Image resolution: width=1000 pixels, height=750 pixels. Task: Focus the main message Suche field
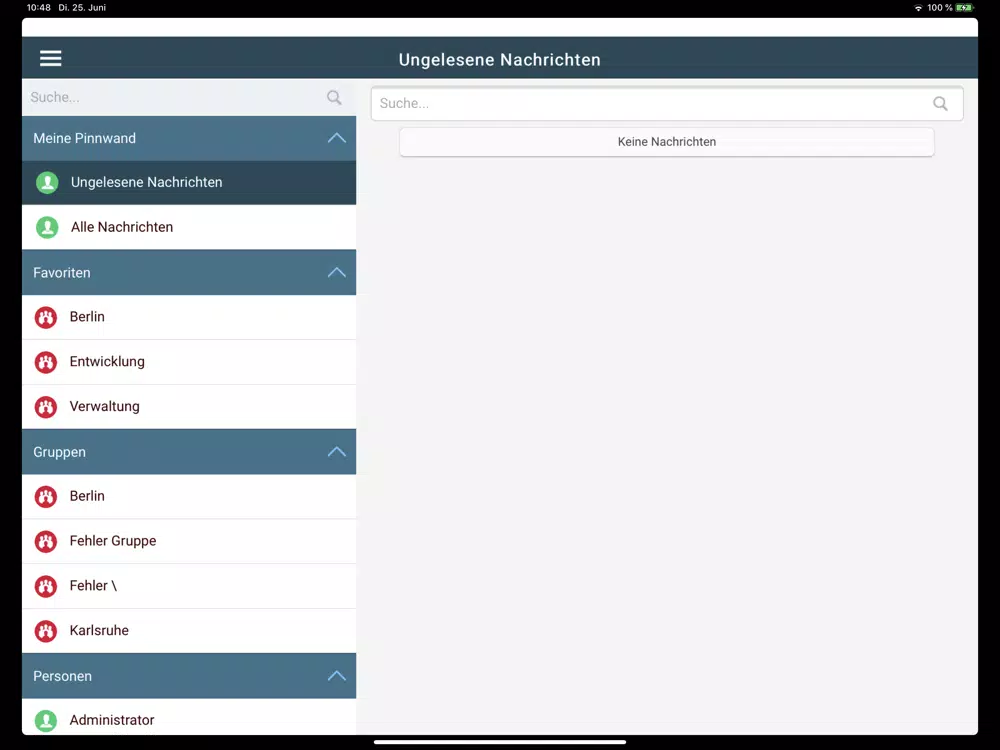667,103
